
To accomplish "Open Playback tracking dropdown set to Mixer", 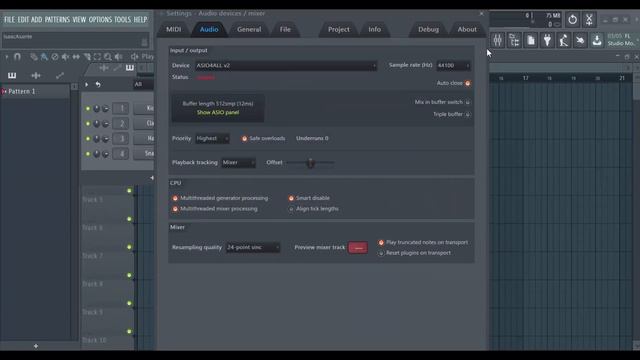I will [238, 163].
